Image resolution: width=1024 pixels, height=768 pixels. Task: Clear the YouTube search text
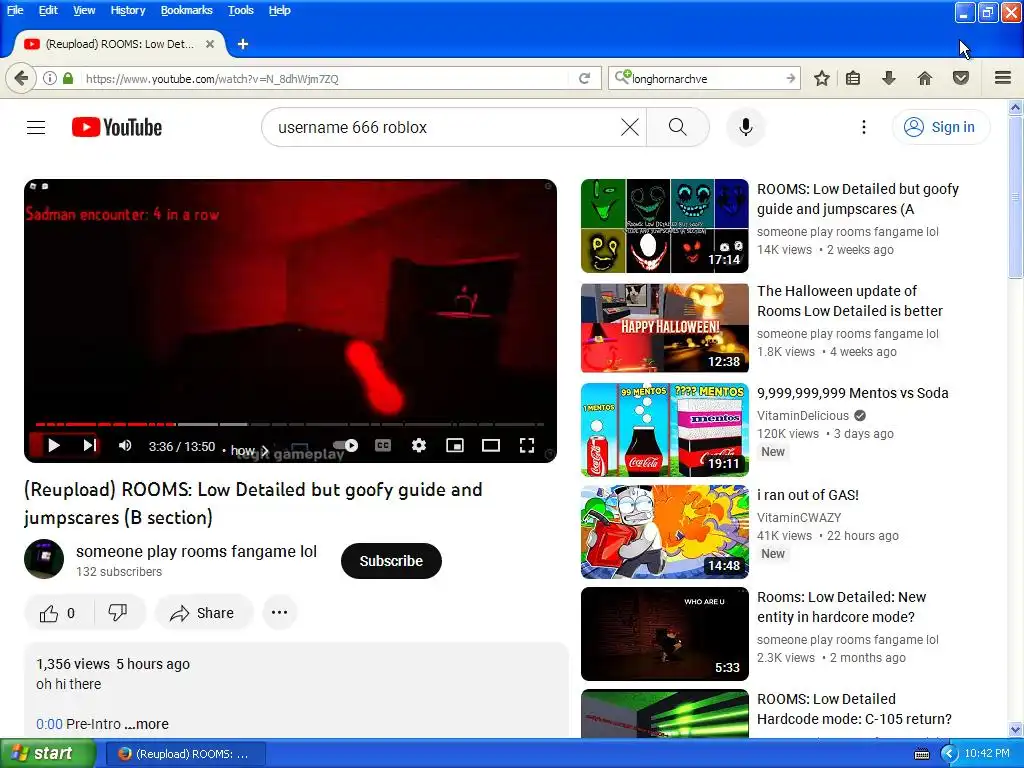tap(630, 127)
